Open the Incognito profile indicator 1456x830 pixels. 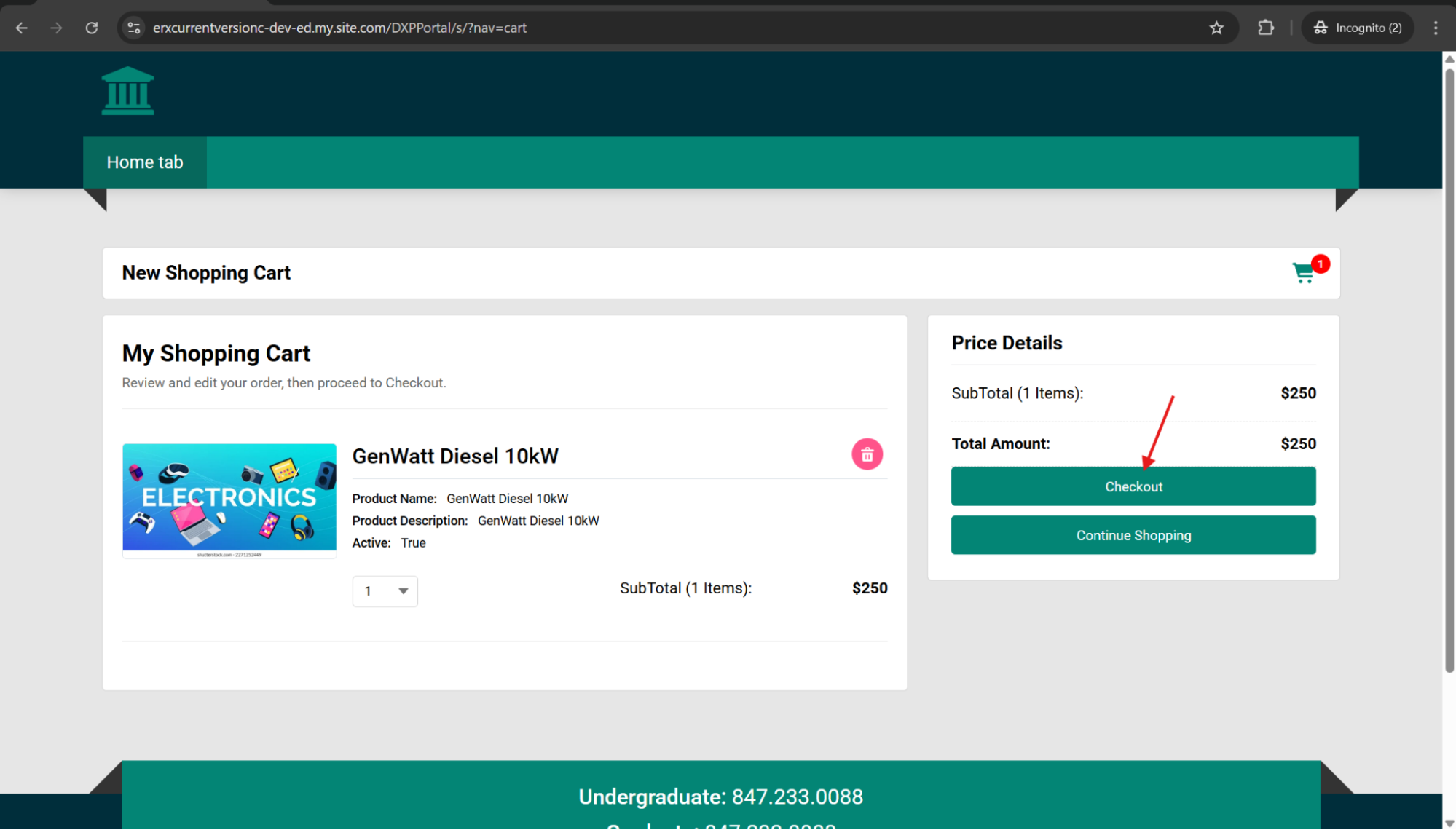[x=1358, y=28]
